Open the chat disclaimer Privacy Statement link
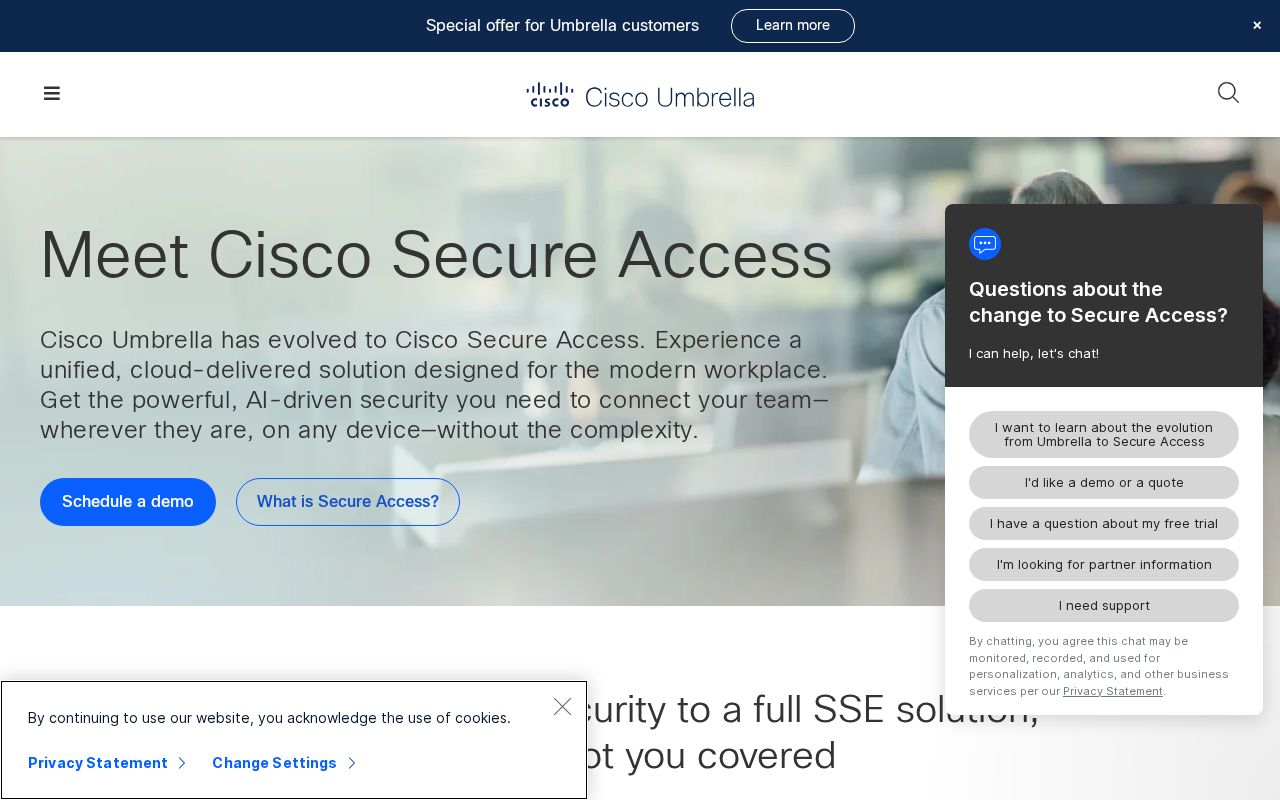The image size is (1280, 800). (x=1113, y=691)
